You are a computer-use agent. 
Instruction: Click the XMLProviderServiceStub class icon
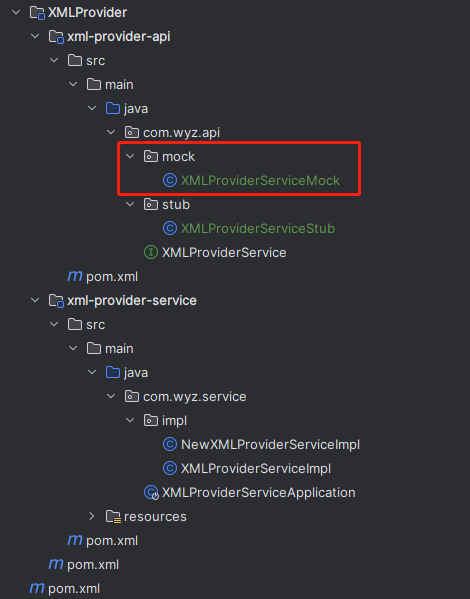[170, 228]
